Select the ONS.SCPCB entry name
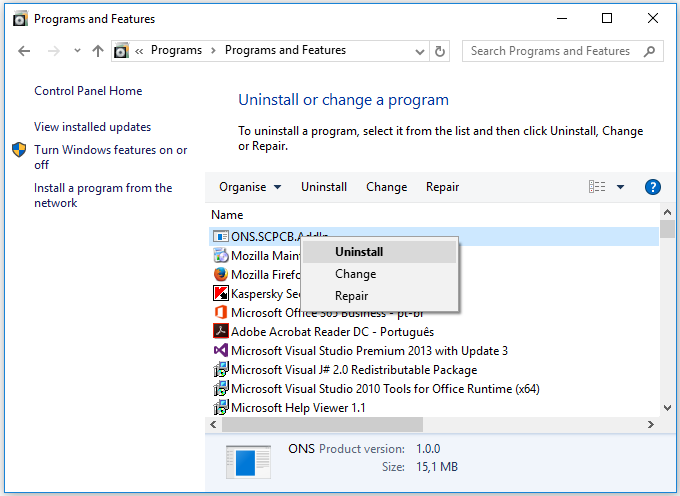Viewport: 680px width, 496px height. pos(266,237)
